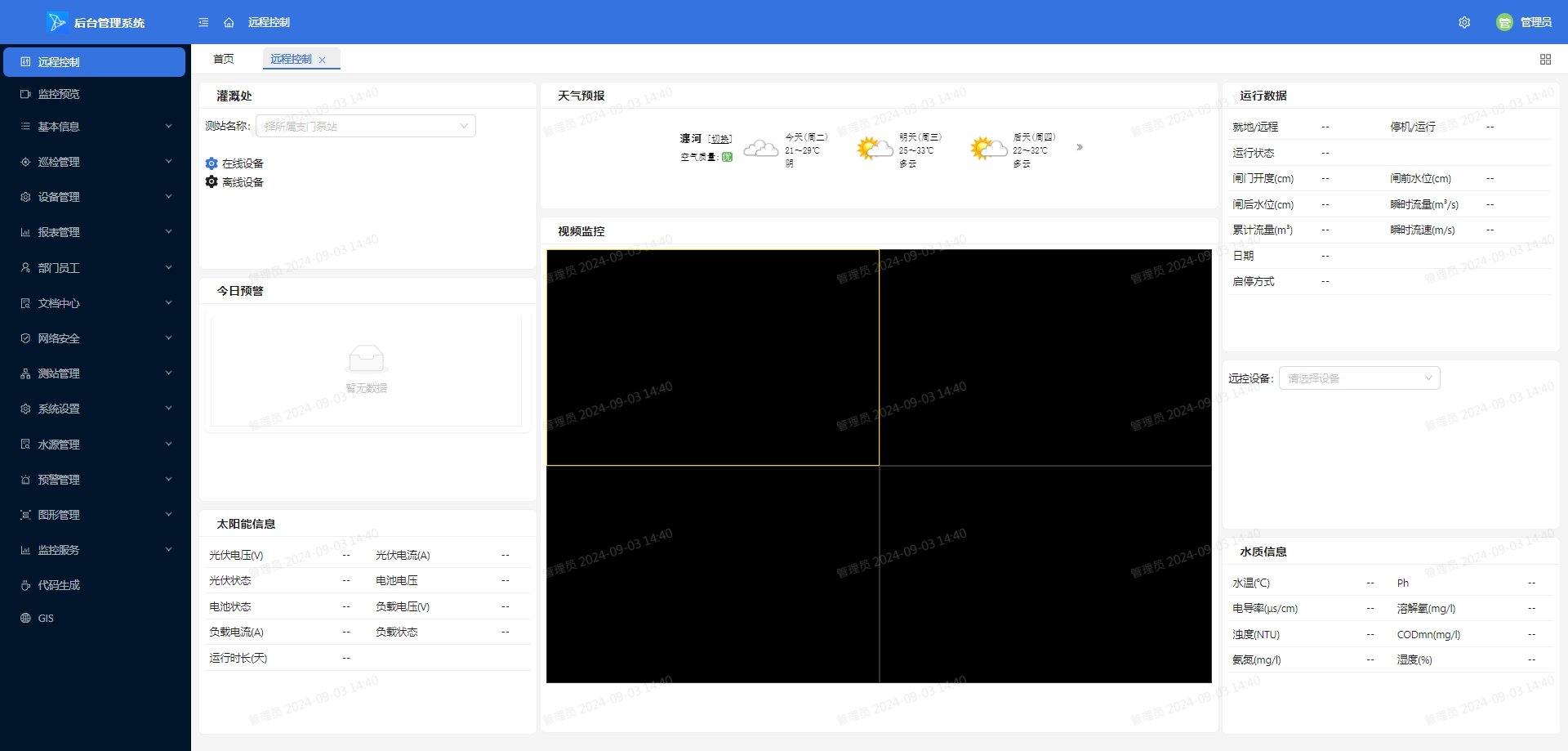Close the 远程控制 tab
The image size is (1568, 751).
click(x=323, y=60)
